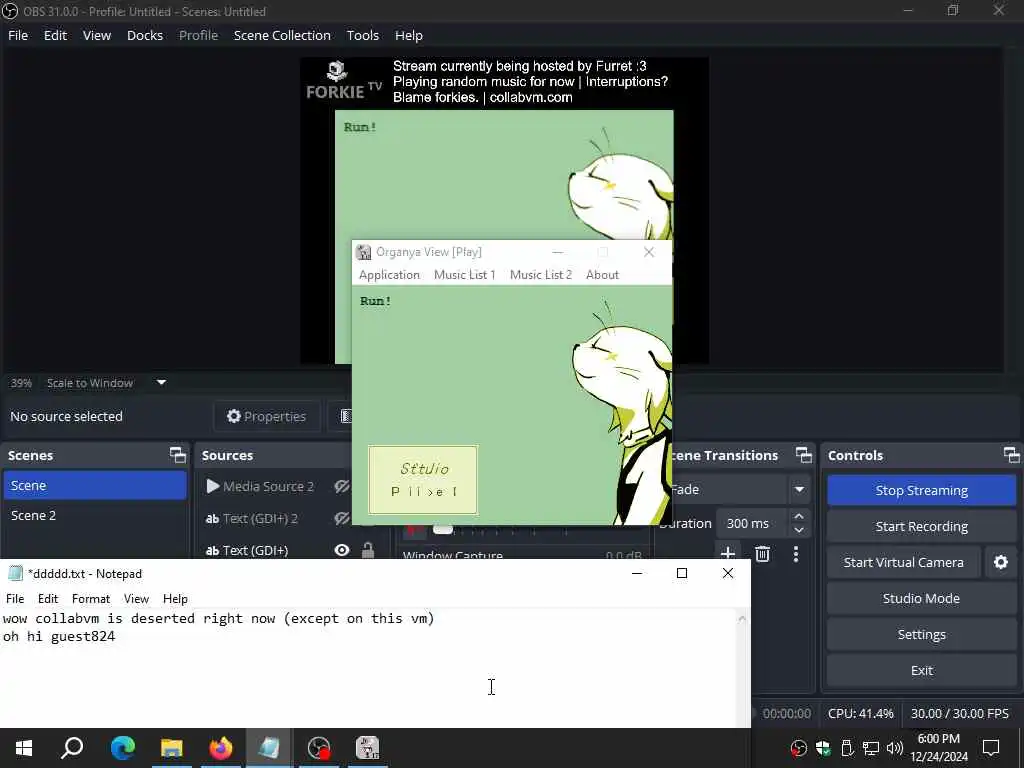This screenshot has width=1024, height=768.
Task: Decrease transition duration stepper
Action: pos(799,530)
